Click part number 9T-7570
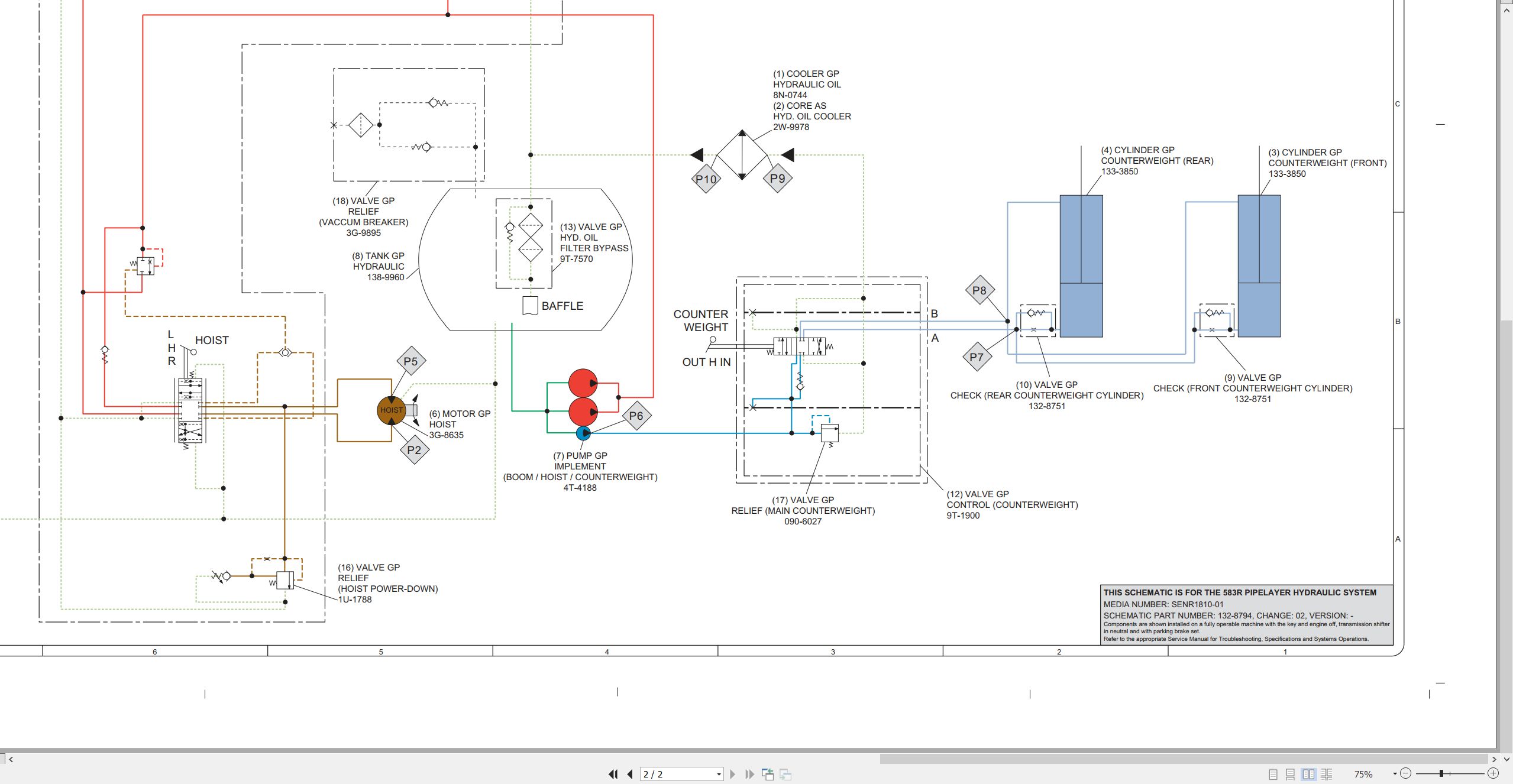 576,259
